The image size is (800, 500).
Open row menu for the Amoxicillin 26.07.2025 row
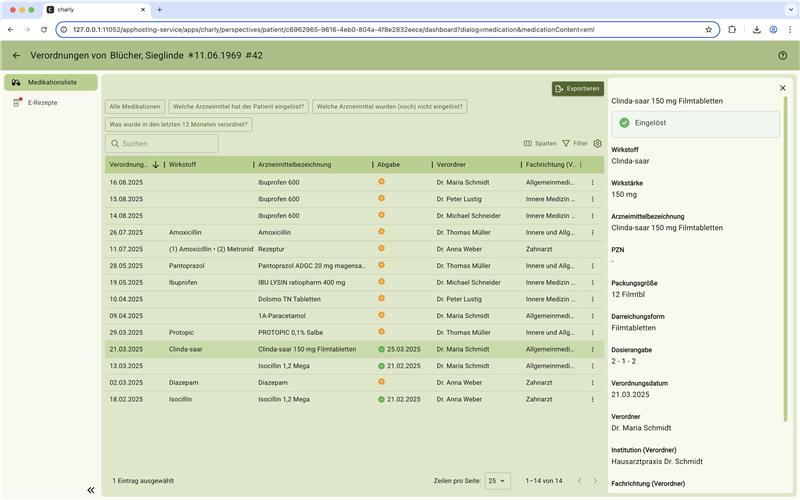pyautogui.click(x=592, y=233)
